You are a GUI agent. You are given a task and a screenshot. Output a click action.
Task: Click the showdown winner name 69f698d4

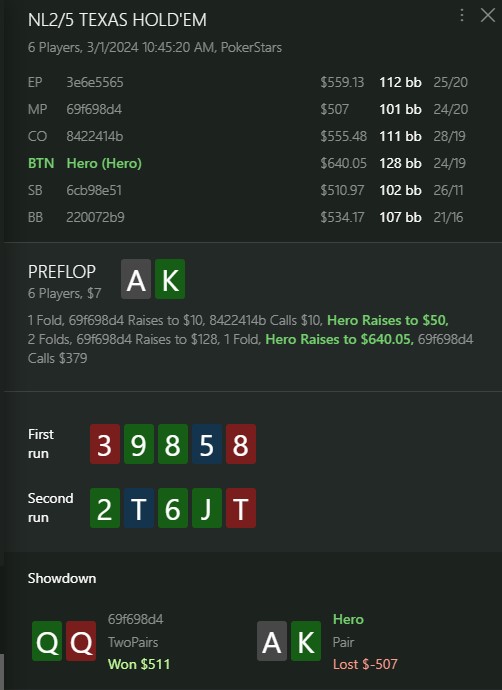click(x=136, y=619)
